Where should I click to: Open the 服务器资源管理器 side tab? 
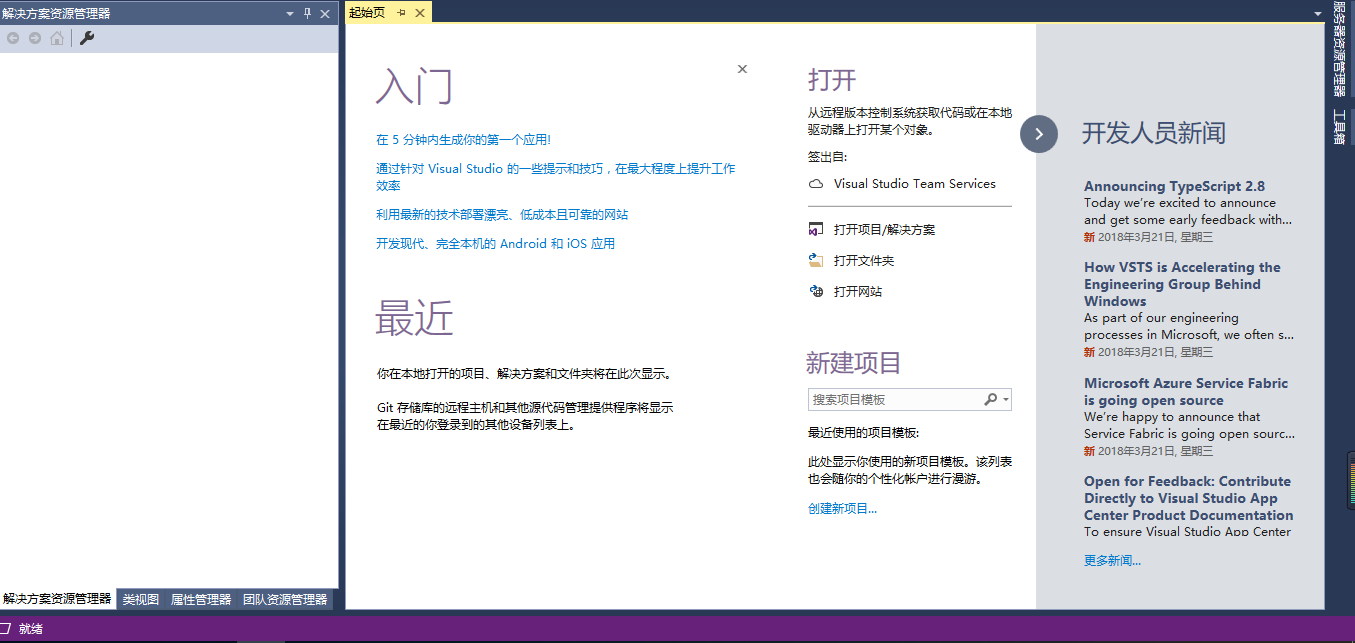point(1340,49)
